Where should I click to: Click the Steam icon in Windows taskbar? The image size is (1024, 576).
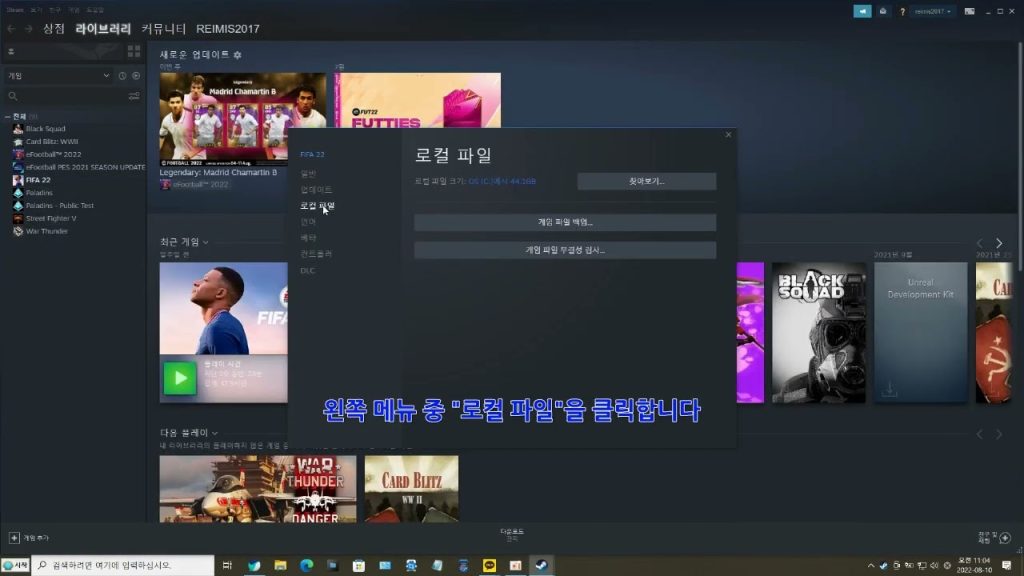coord(541,565)
